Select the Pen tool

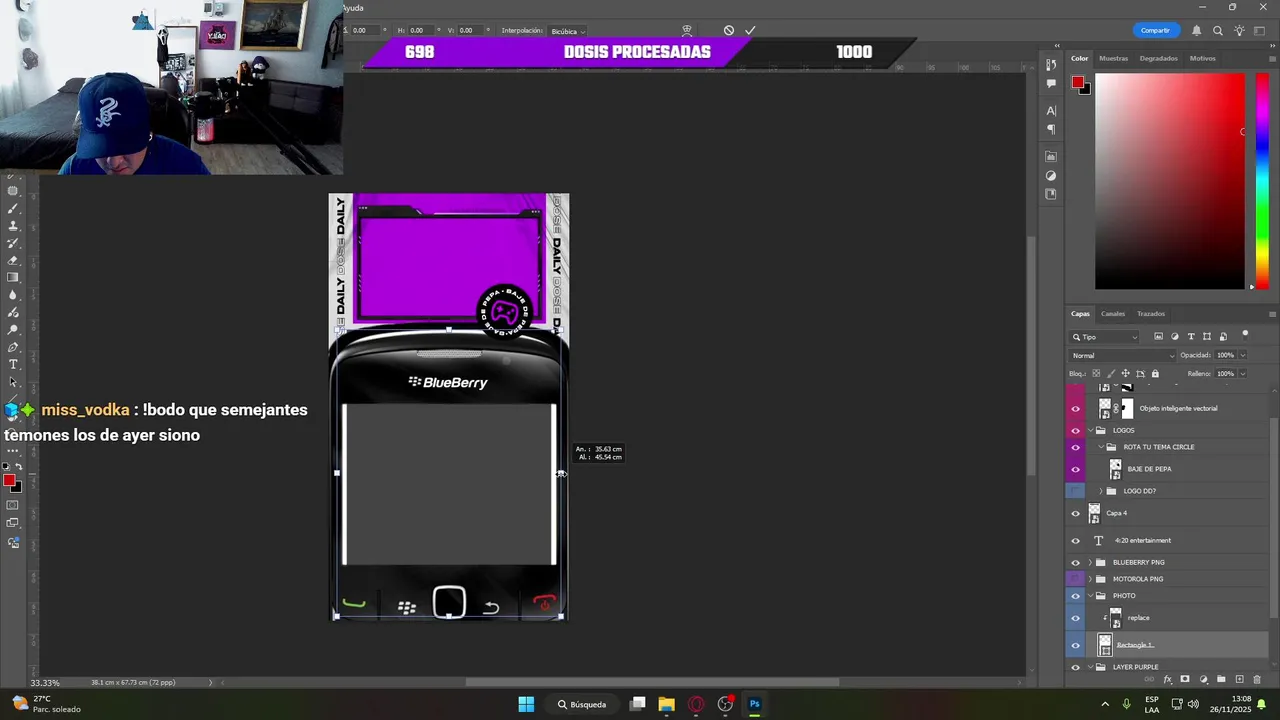coord(13,347)
